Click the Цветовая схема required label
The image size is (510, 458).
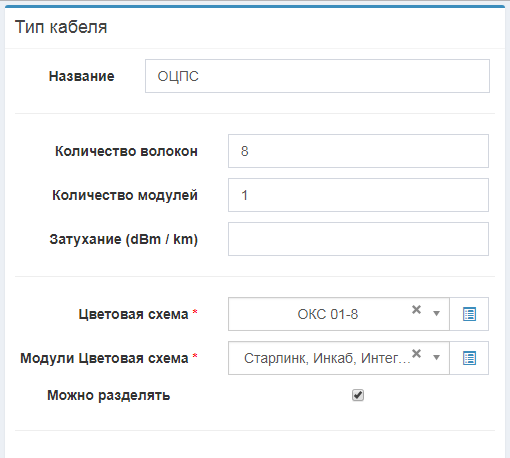[138, 314]
